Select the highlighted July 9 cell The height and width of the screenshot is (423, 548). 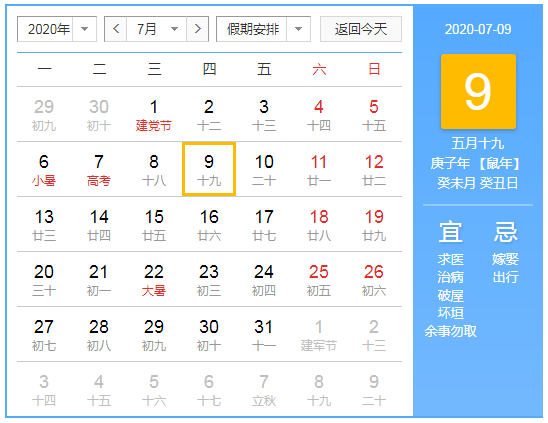point(209,169)
